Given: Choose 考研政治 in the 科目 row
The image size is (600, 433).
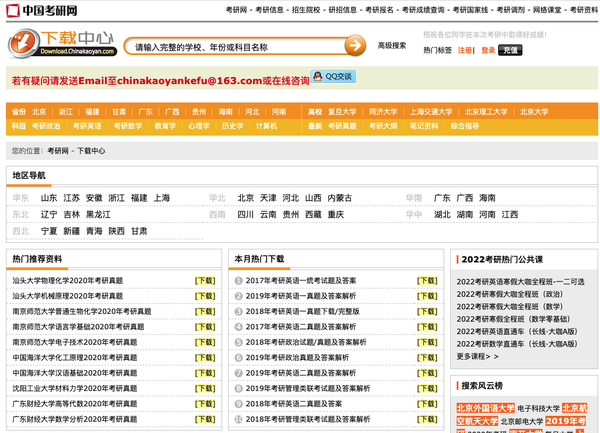Looking at the screenshot, I should 46,126.
